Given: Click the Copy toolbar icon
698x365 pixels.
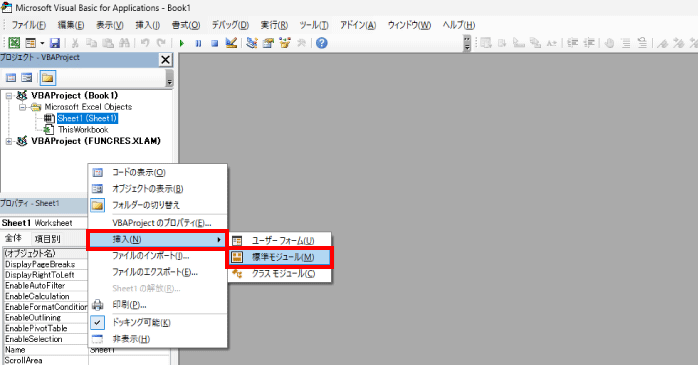Looking at the screenshot, I should pyautogui.click(x=91, y=43).
